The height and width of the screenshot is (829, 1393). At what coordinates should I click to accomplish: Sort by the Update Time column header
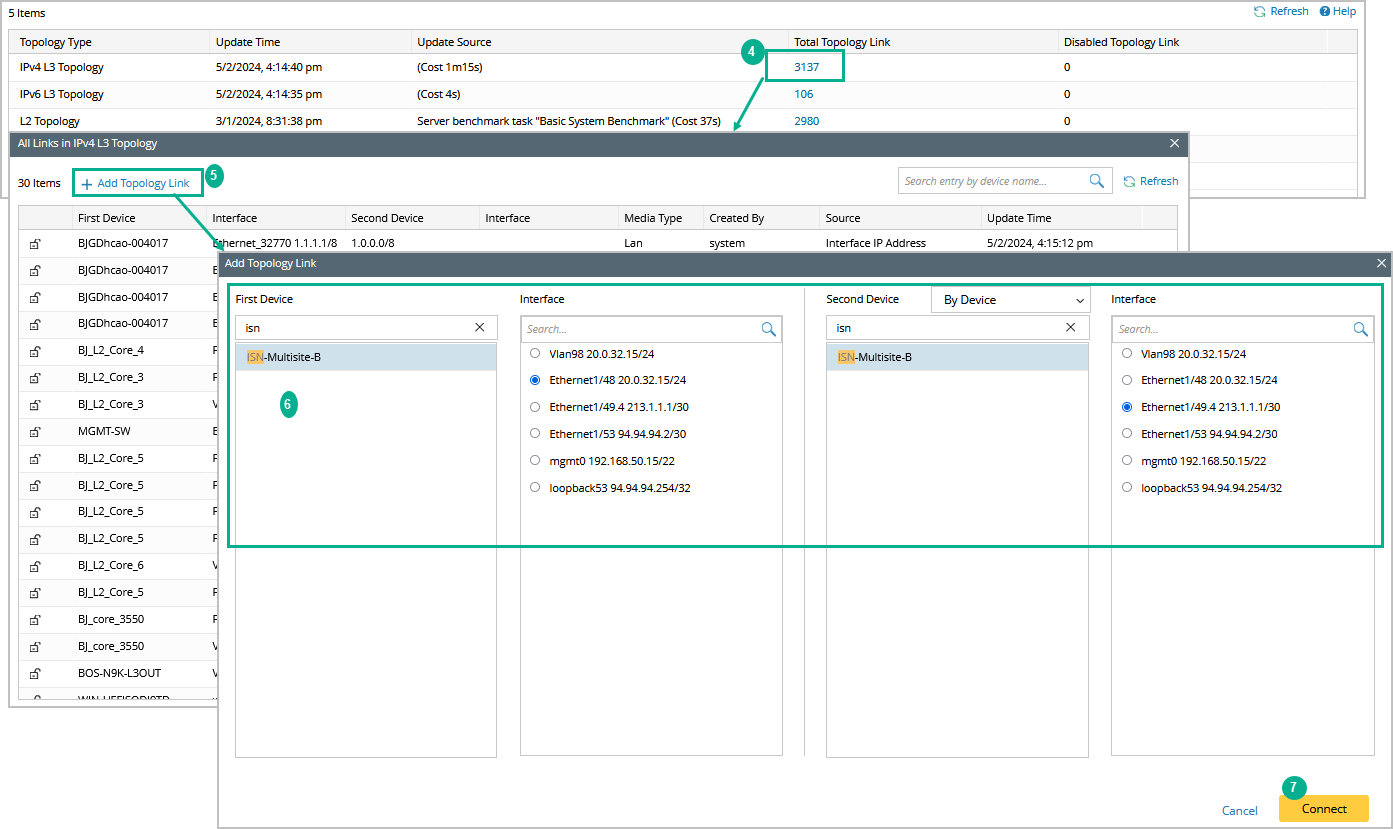click(1019, 218)
